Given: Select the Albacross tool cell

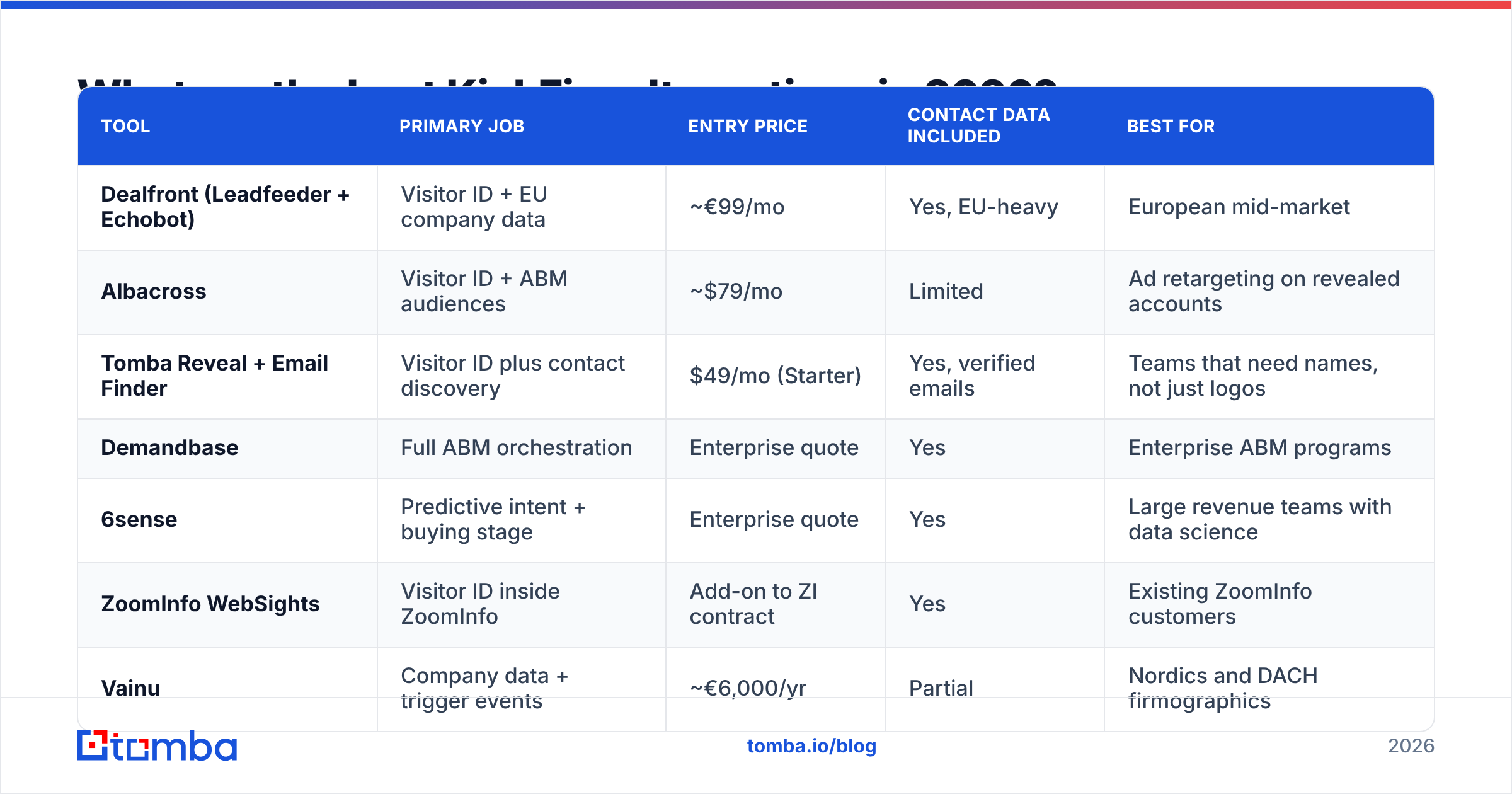Looking at the screenshot, I should (227, 292).
